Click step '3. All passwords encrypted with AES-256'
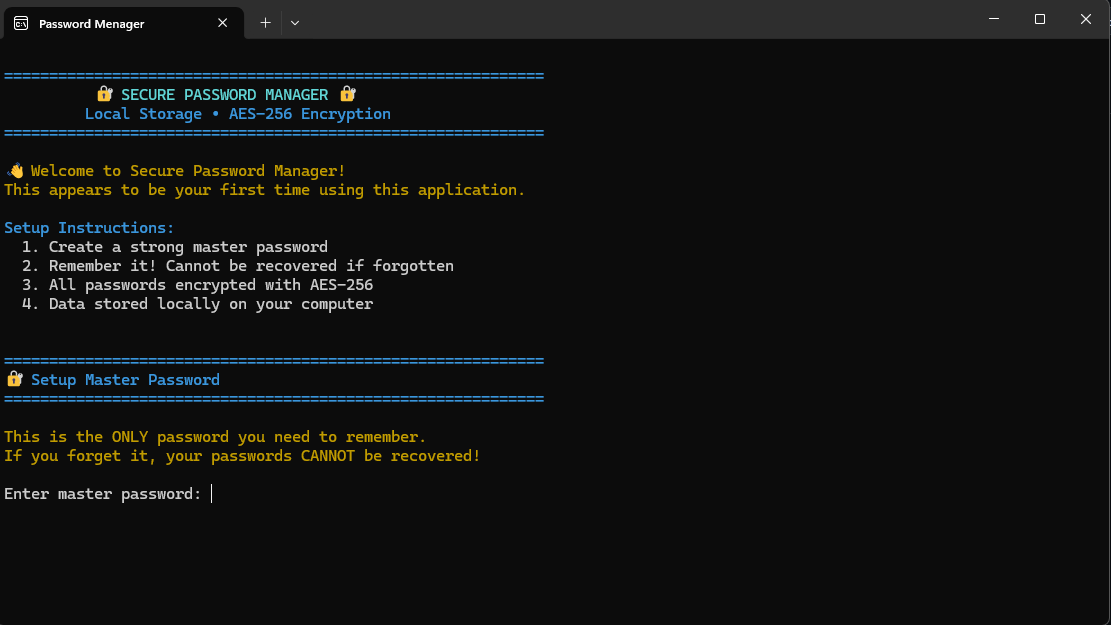 tap(197, 285)
